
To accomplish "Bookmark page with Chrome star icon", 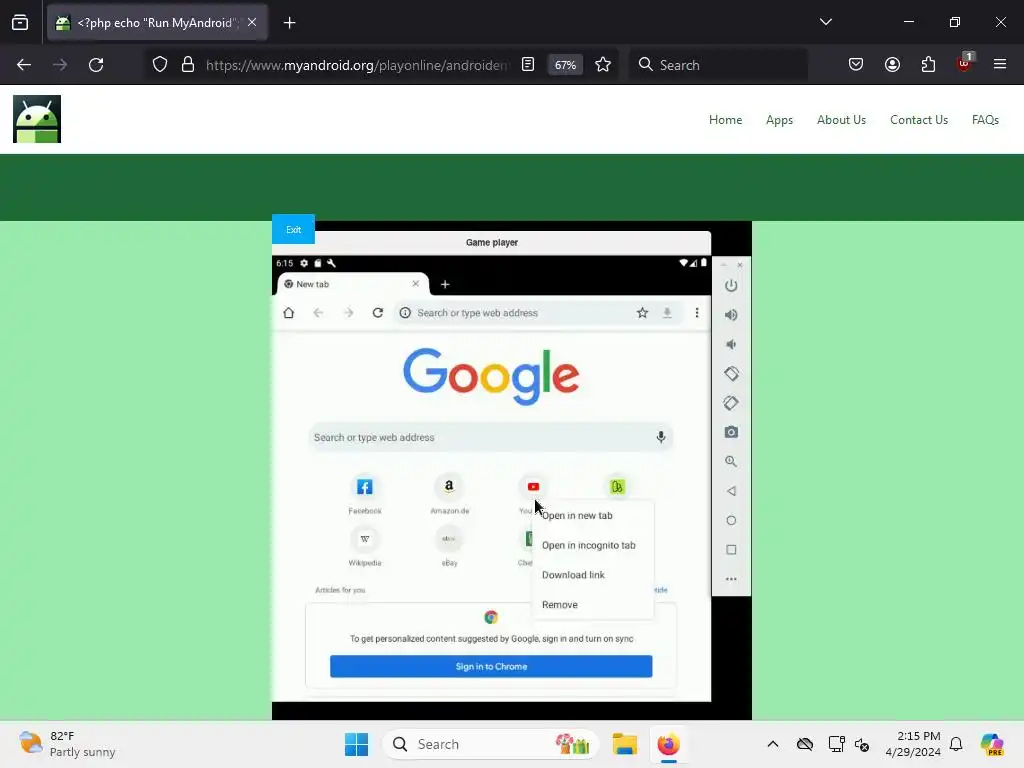I will [643, 313].
